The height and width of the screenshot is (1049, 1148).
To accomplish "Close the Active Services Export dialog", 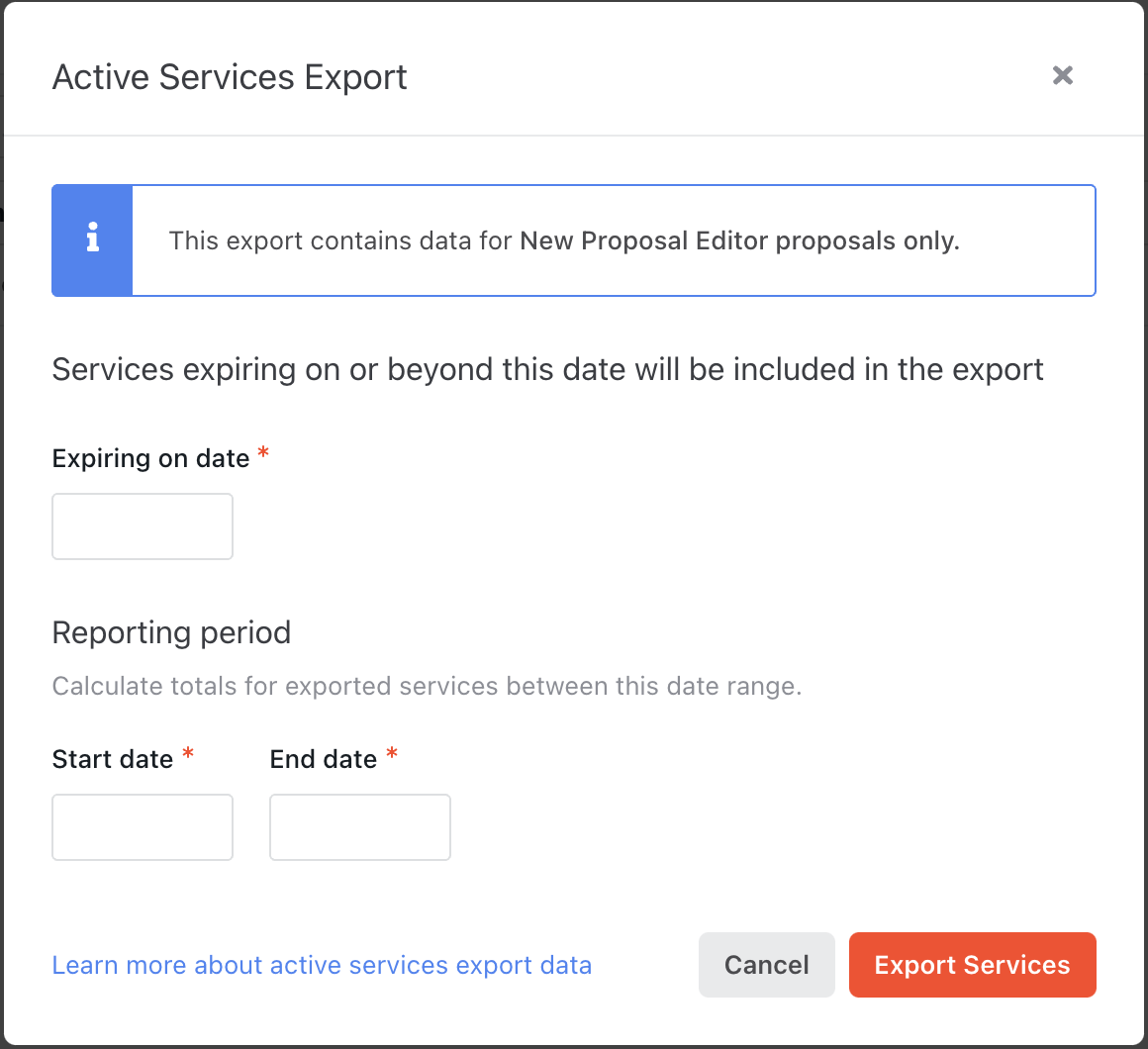I will (1062, 75).
